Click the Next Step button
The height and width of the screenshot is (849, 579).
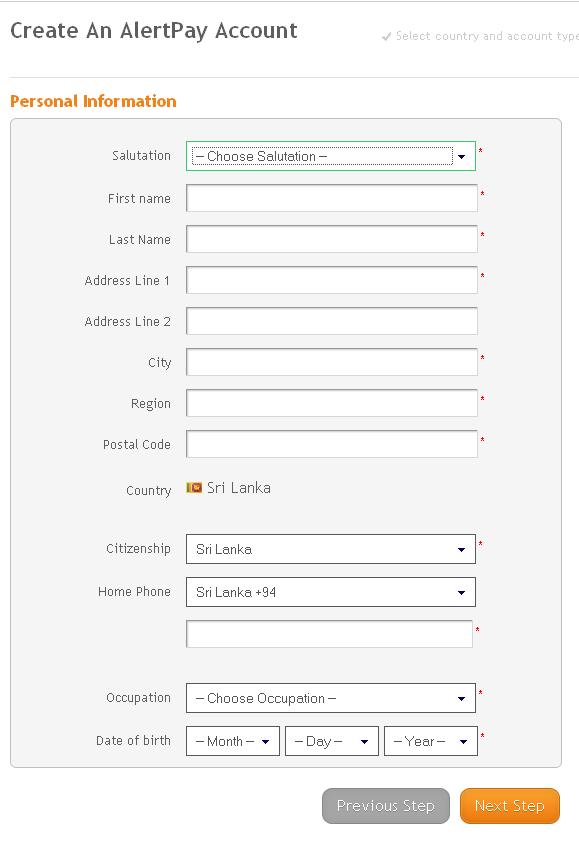[x=510, y=805]
